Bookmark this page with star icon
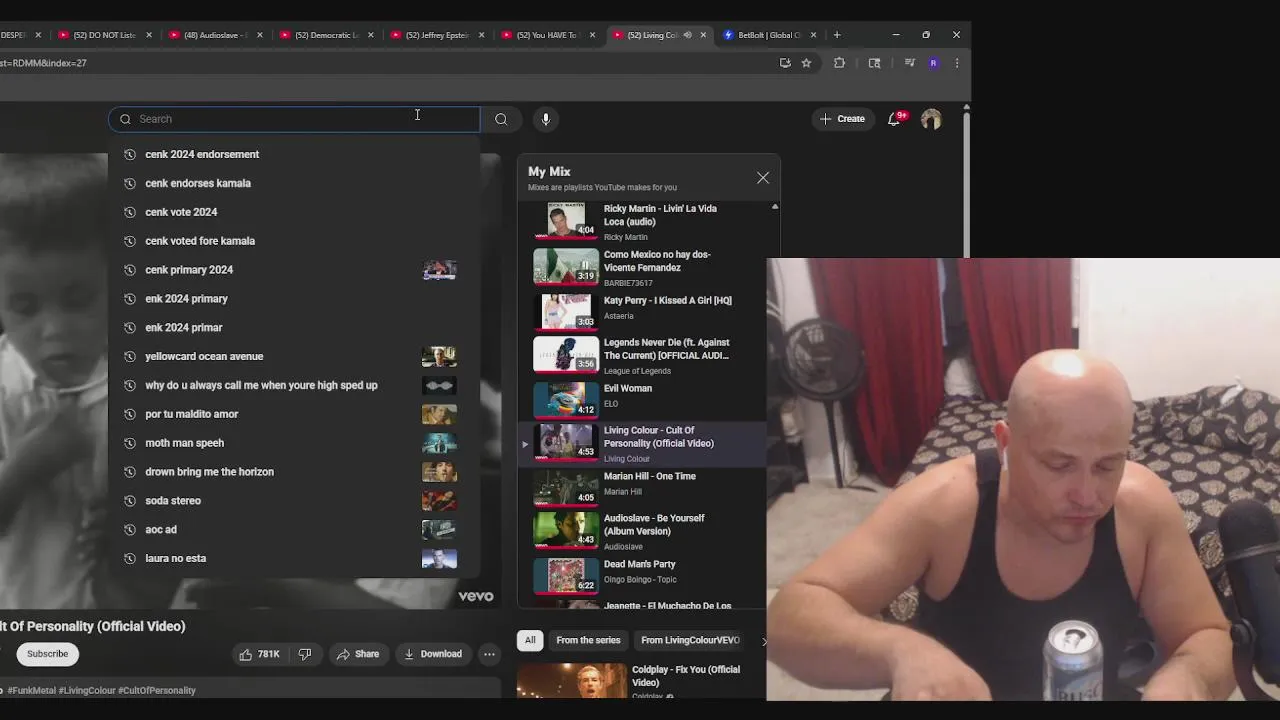1280x720 pixels. pyautogui.click(x=806, y=63)
